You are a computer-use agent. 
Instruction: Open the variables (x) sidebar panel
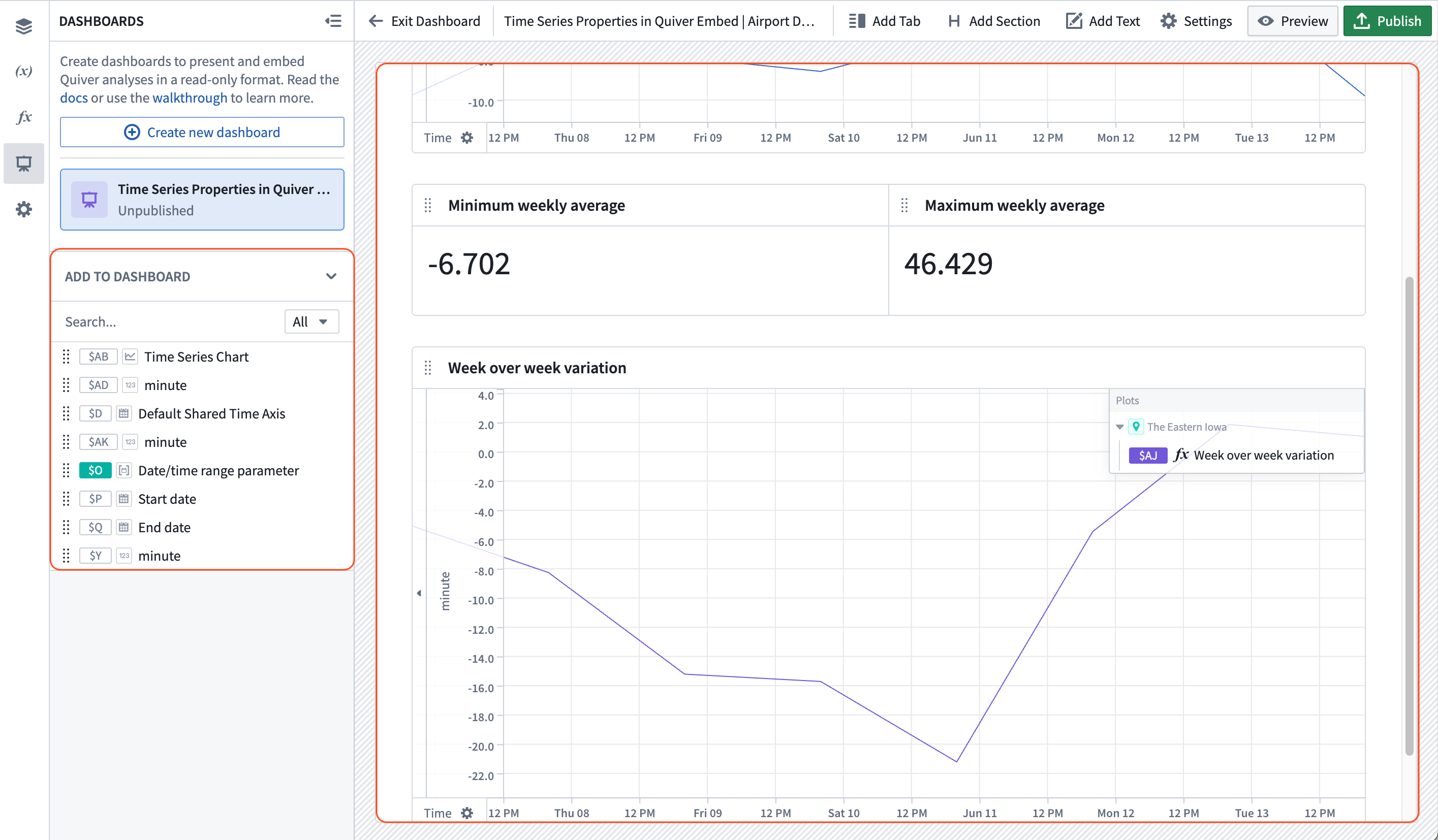(x=23, y=71)
